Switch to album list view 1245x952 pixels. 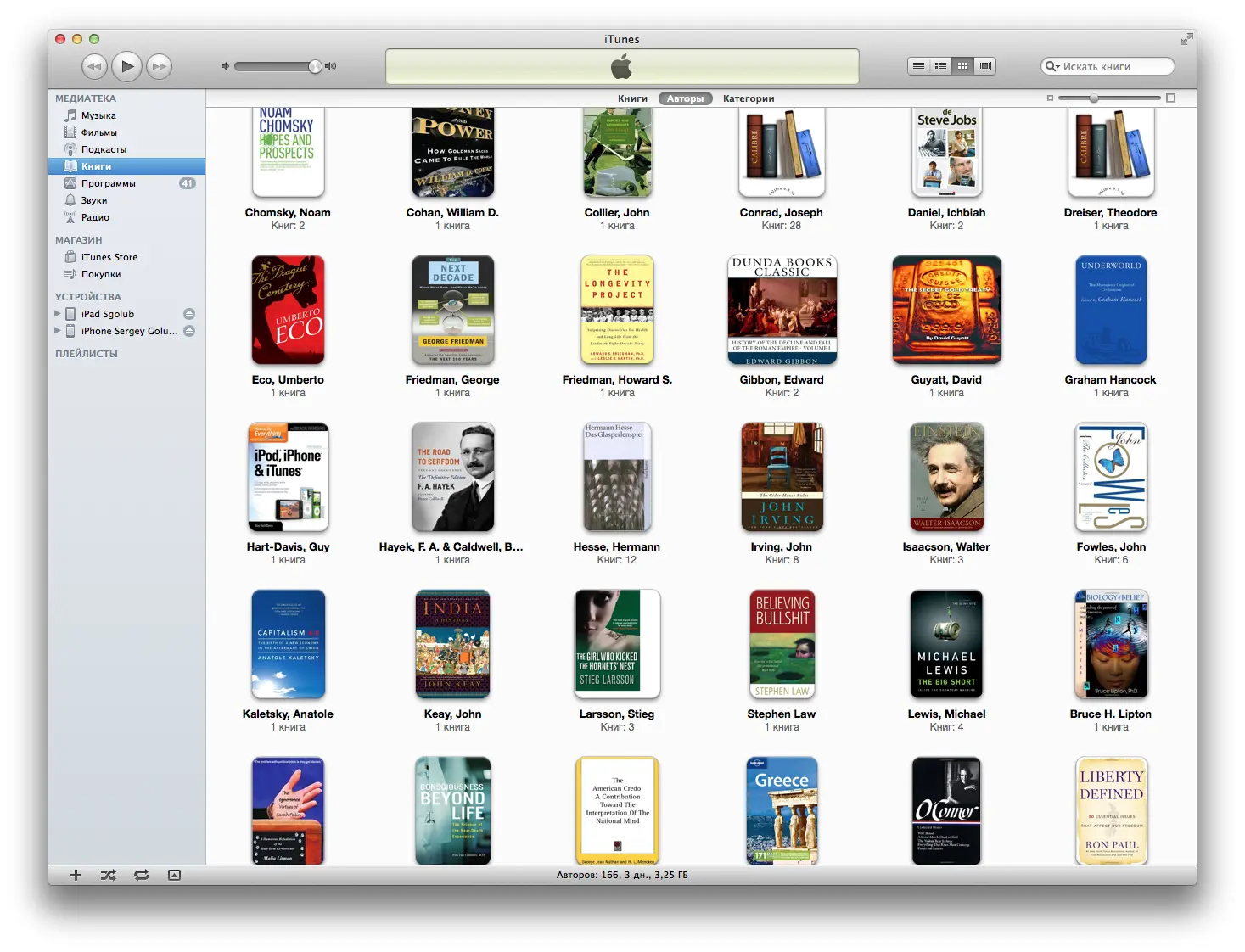(940, 65)
